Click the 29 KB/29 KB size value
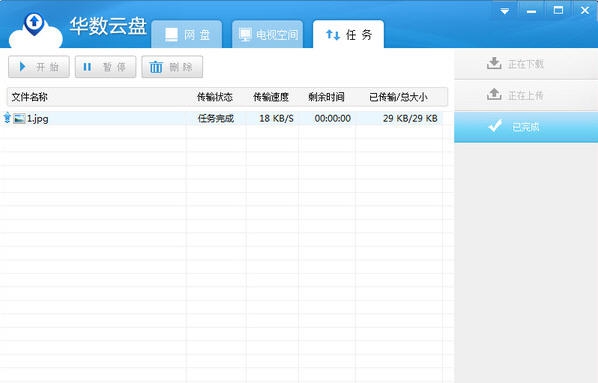Image resolution: width=598 pixels, height=383 pixels. coord(410,118)
